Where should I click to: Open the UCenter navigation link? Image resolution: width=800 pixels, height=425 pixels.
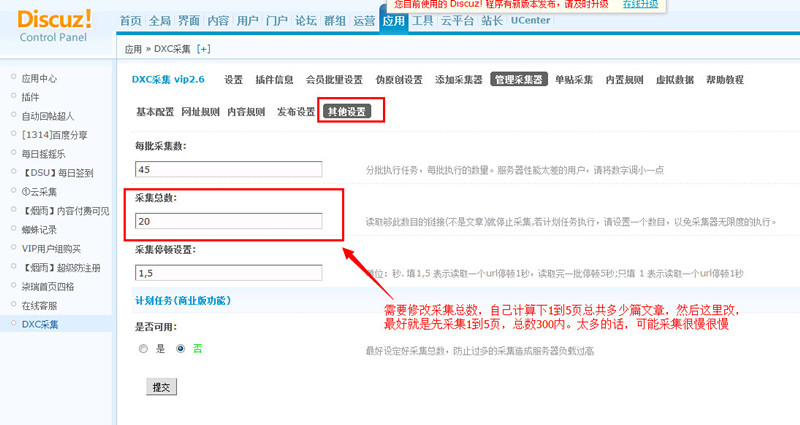tap(531, 20)
